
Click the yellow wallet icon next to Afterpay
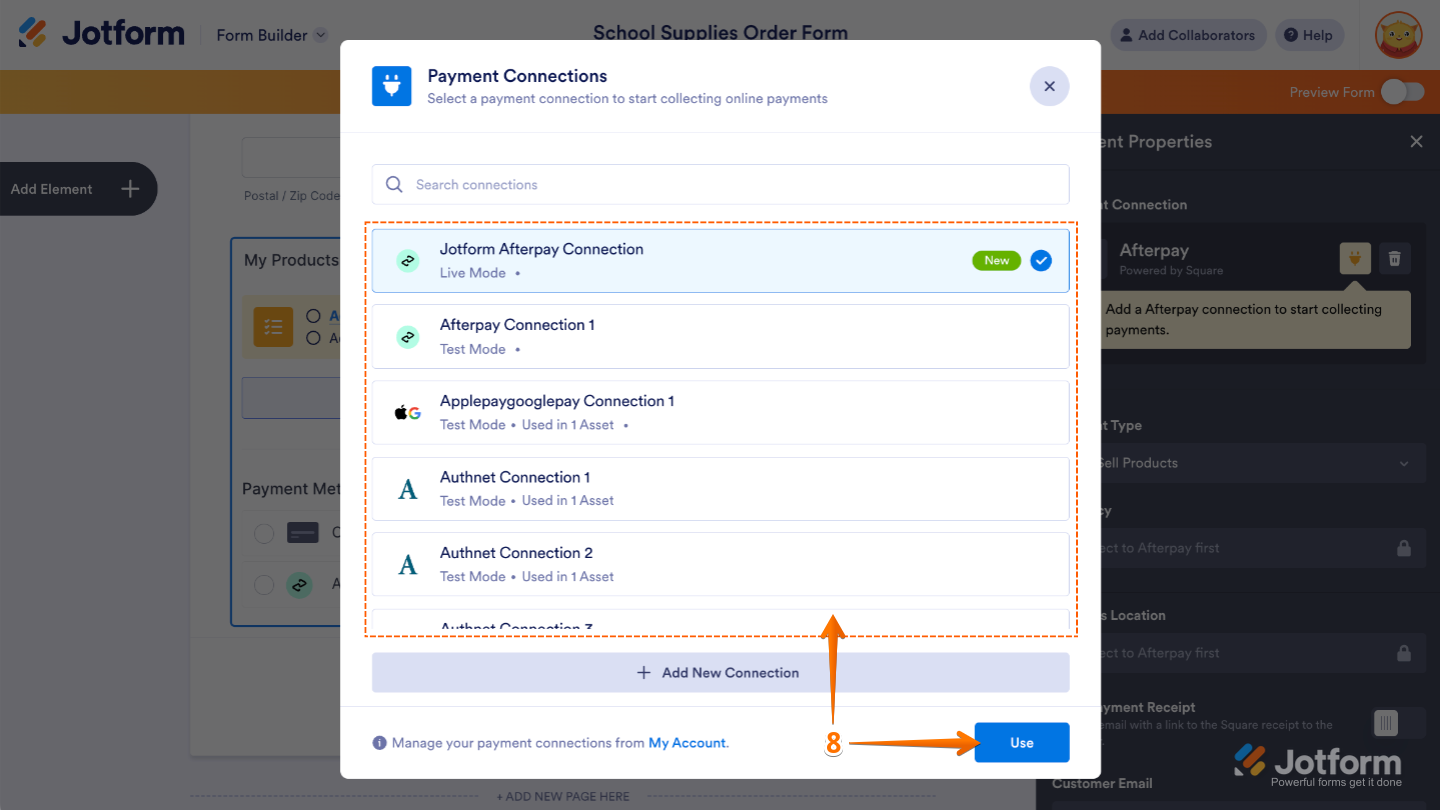pos(1355,258)
